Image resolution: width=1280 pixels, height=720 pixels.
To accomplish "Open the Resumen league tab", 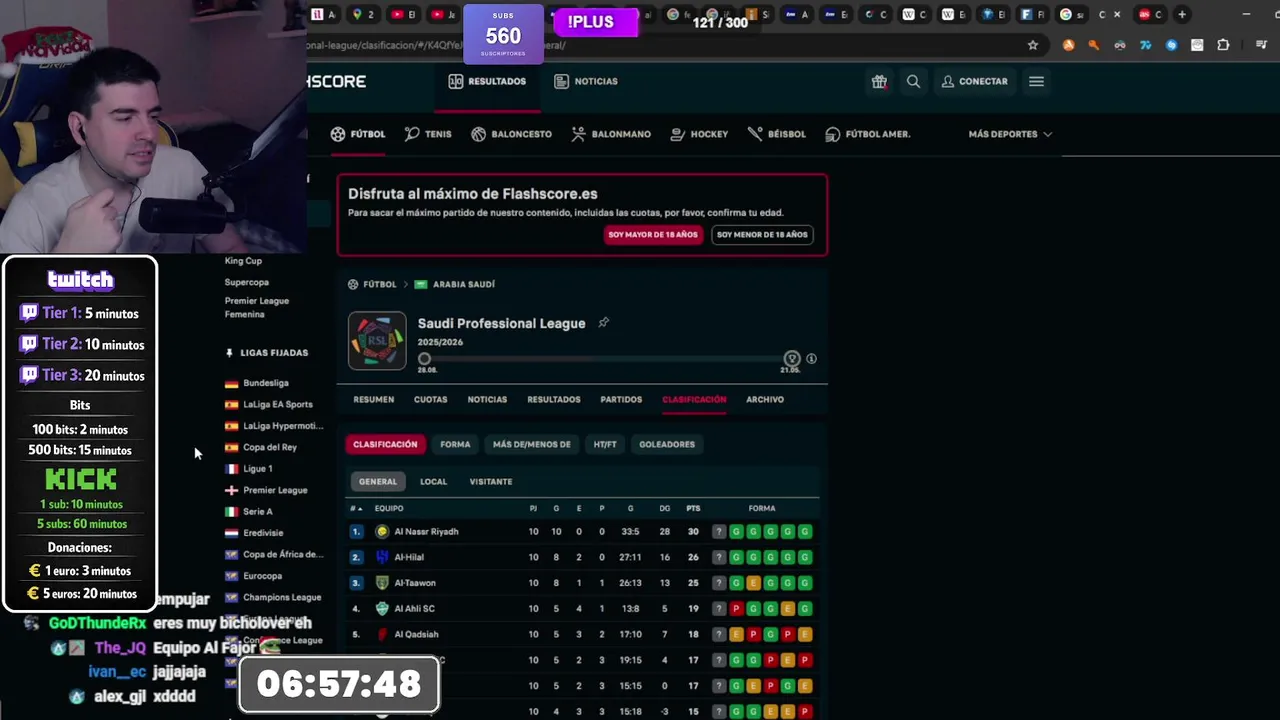I will point(374,400).
